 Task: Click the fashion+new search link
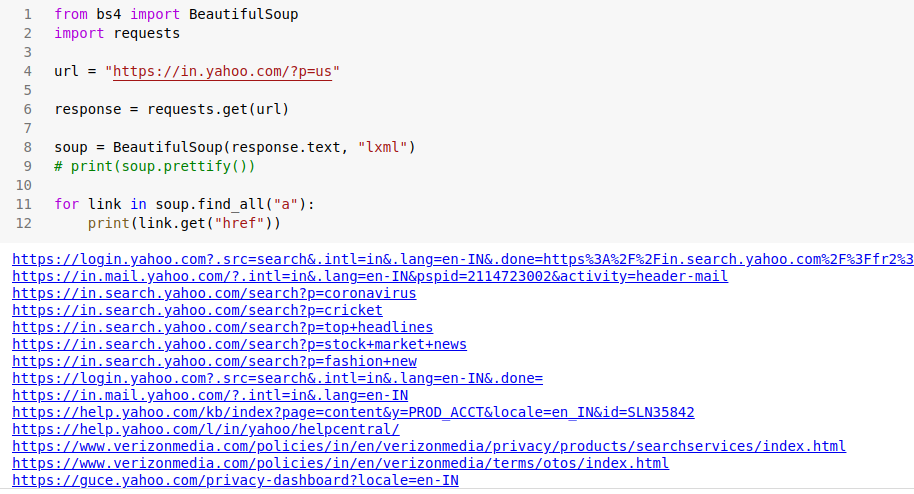point(214,361)
